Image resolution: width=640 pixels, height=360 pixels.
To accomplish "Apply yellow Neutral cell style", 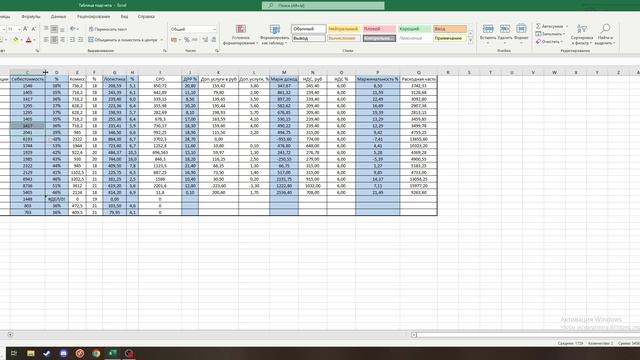I will 344,29.
